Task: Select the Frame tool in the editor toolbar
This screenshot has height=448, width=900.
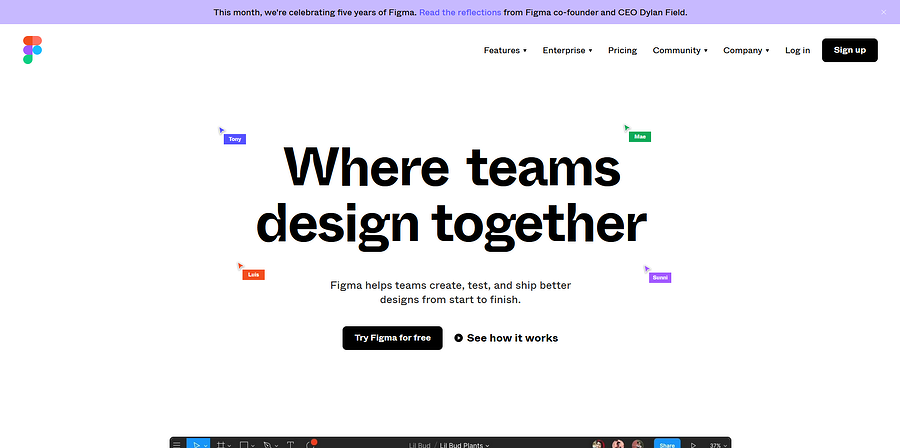Action: 221,443
